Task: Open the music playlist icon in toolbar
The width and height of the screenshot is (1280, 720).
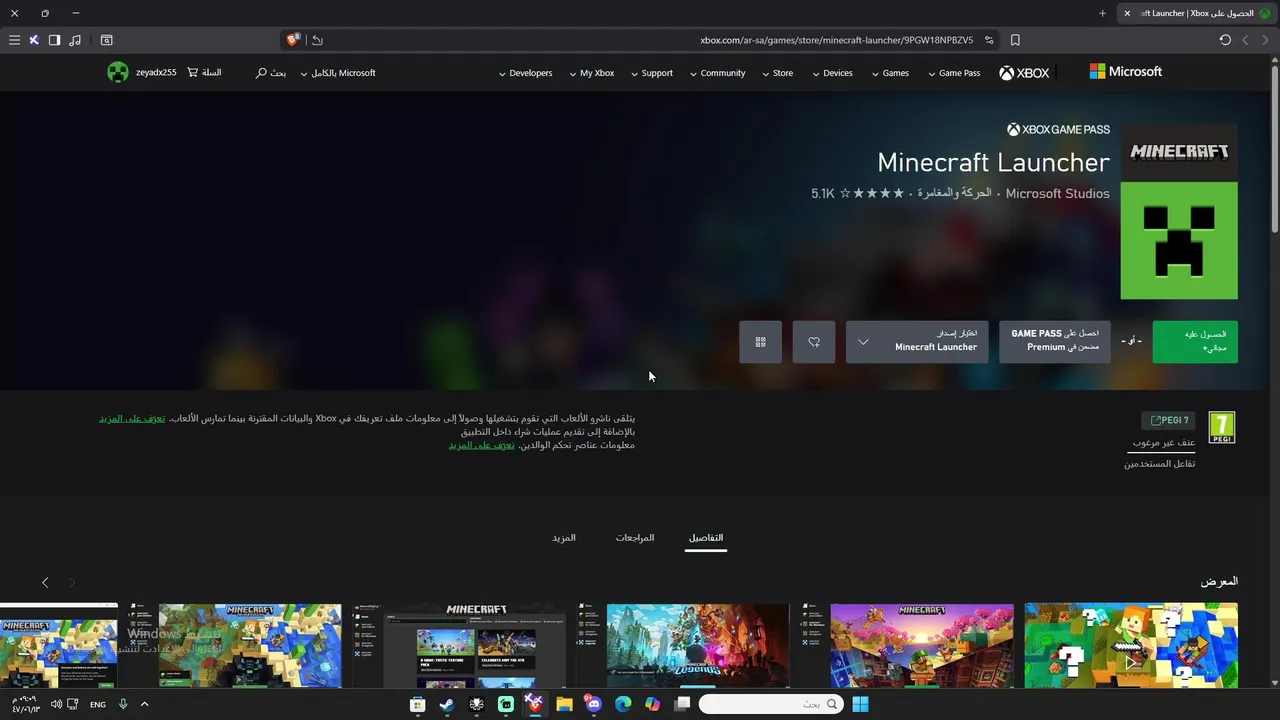Action: (75, 40)
